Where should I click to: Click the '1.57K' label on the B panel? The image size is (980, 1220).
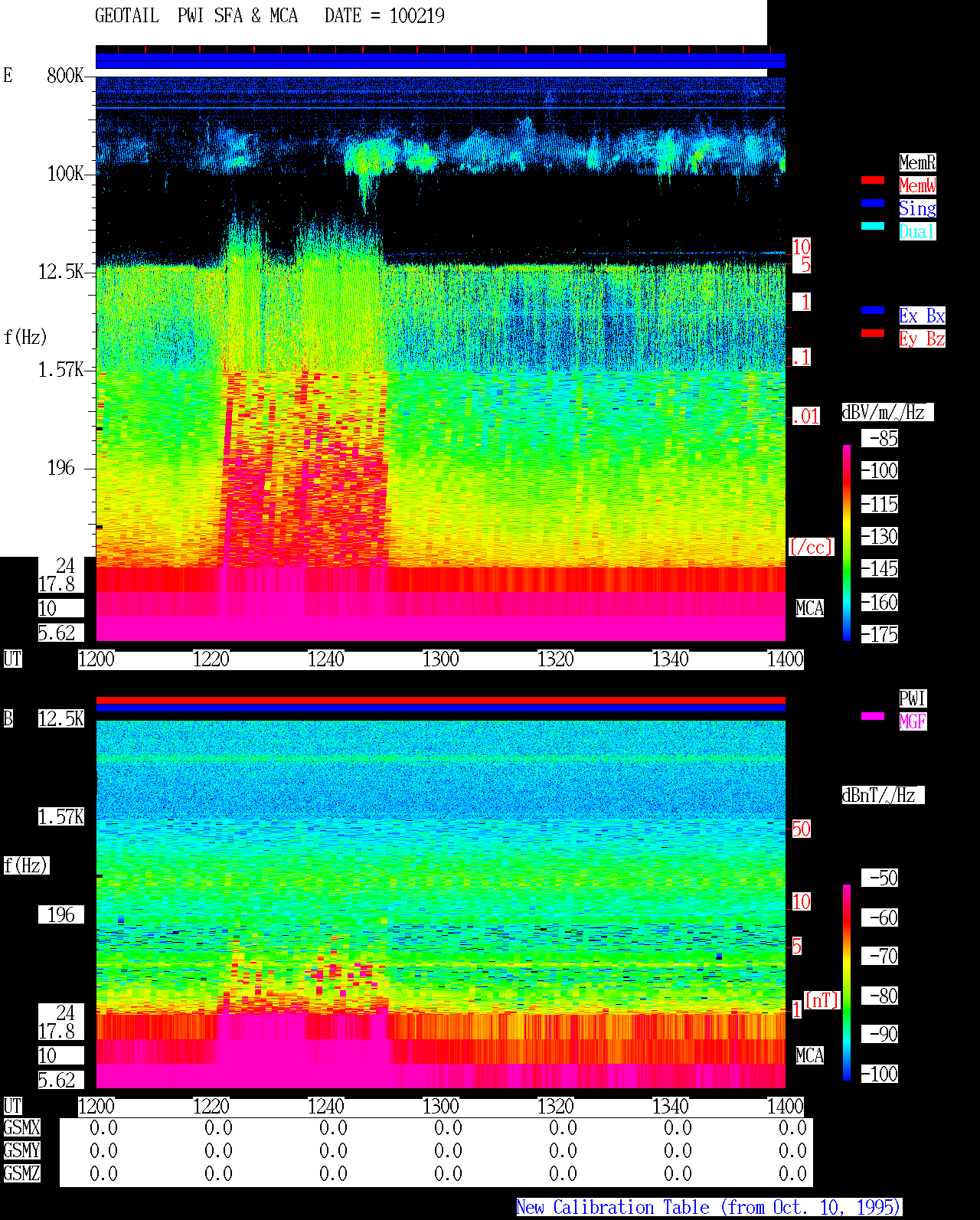pyautogui.click(x=61, y=816)
